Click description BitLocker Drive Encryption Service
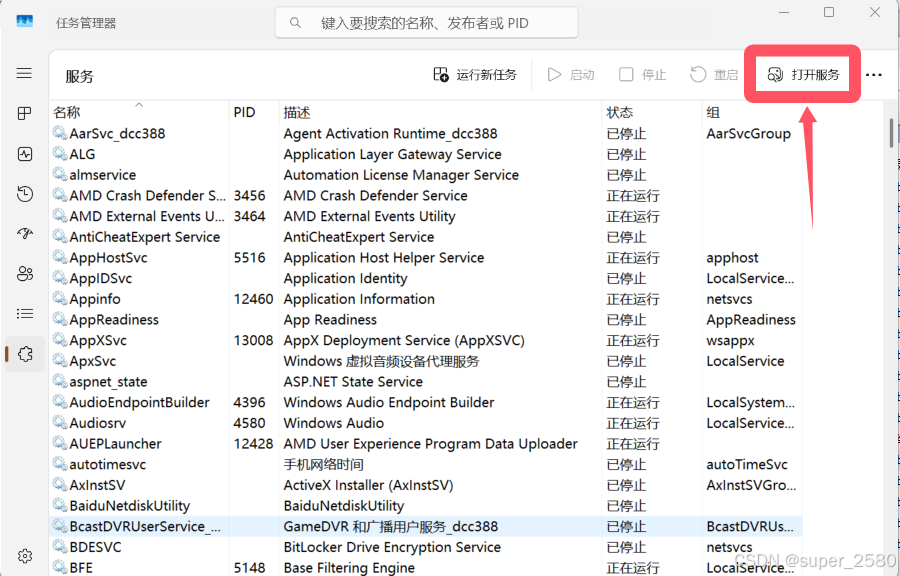900x576 pixels. point(392,547)
